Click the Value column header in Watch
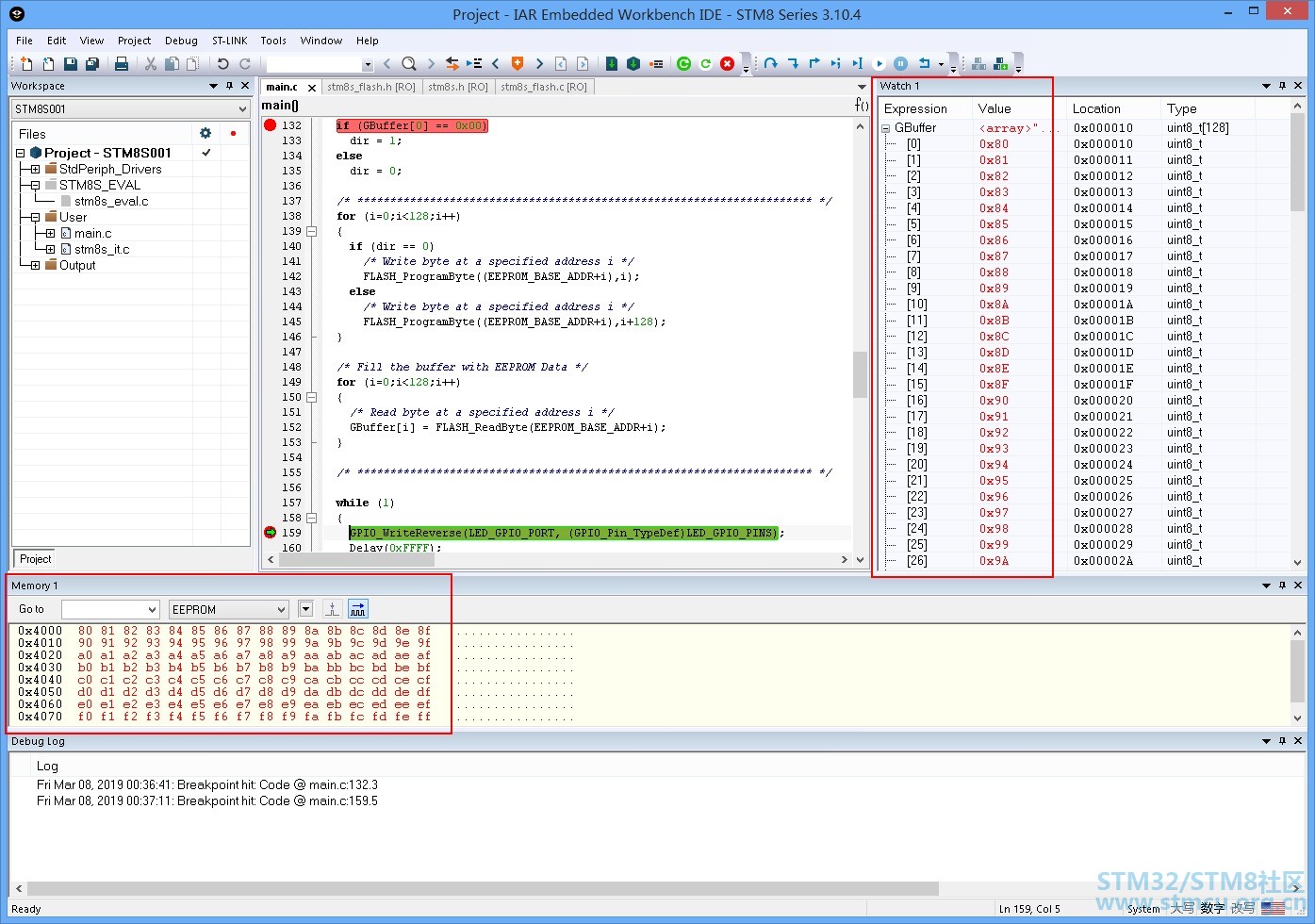 (x=1019, y=108)
